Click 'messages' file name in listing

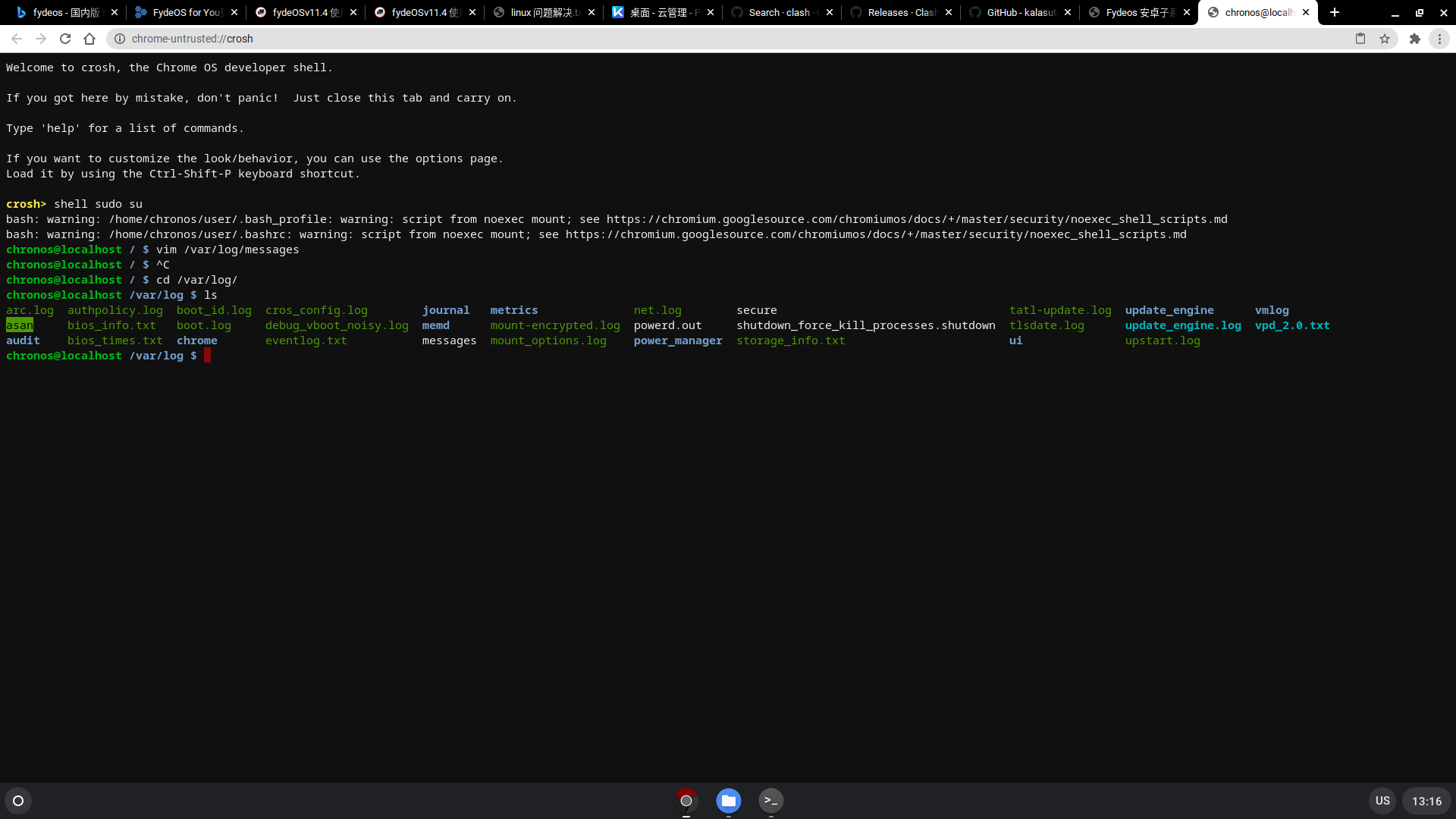449,340
